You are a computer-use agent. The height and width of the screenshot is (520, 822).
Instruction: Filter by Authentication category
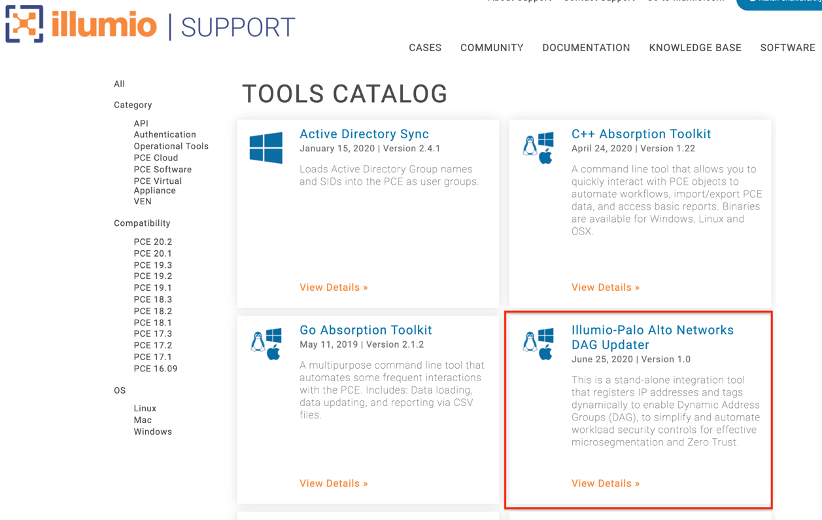pos(165,135)
